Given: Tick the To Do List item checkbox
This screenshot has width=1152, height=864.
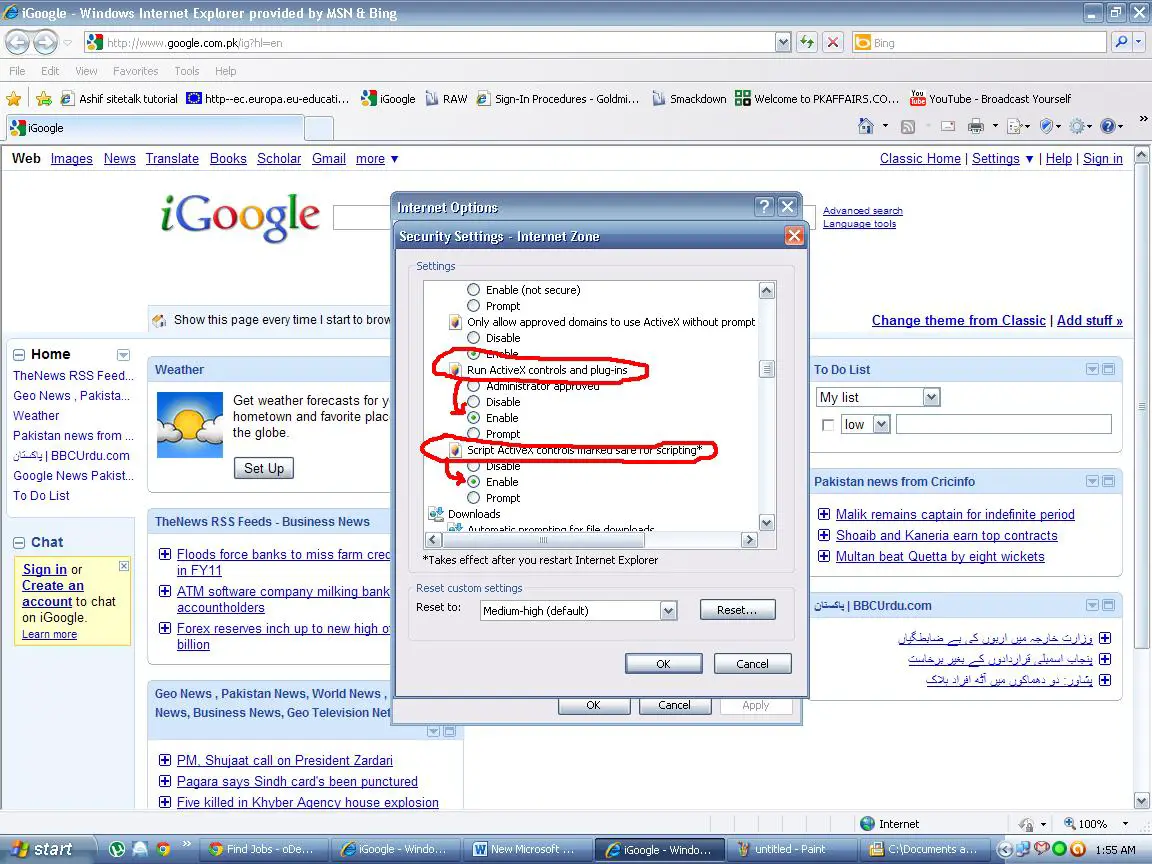Looking at the screenshot, I should click(x=828, y=425).
